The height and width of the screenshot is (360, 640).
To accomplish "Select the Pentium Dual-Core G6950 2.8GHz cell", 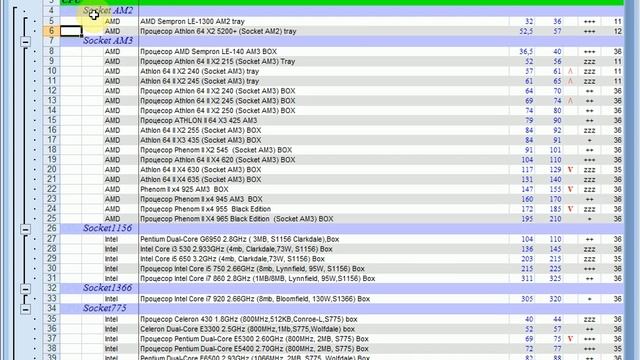I will point(324,239).
